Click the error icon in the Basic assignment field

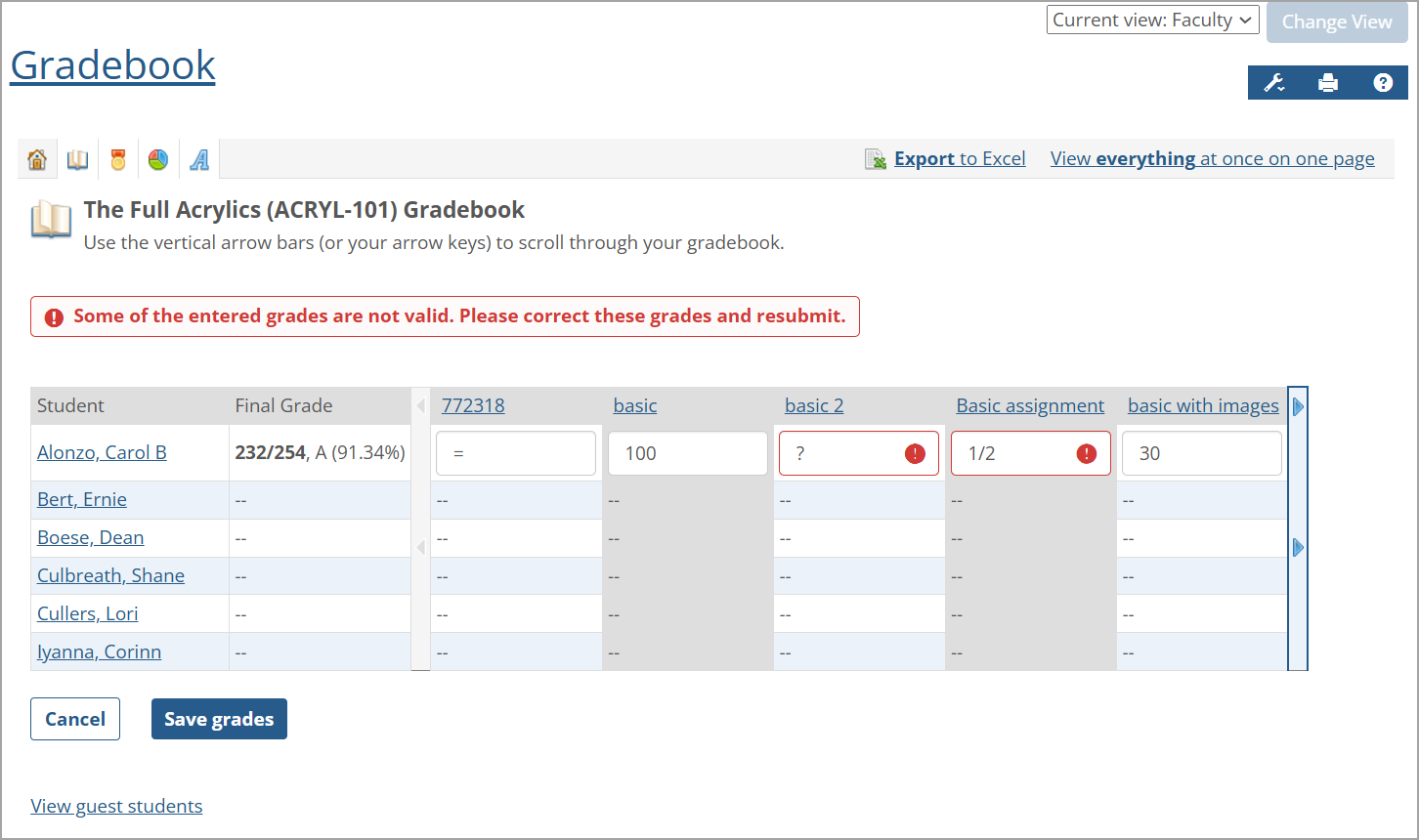coord(1087,453)
